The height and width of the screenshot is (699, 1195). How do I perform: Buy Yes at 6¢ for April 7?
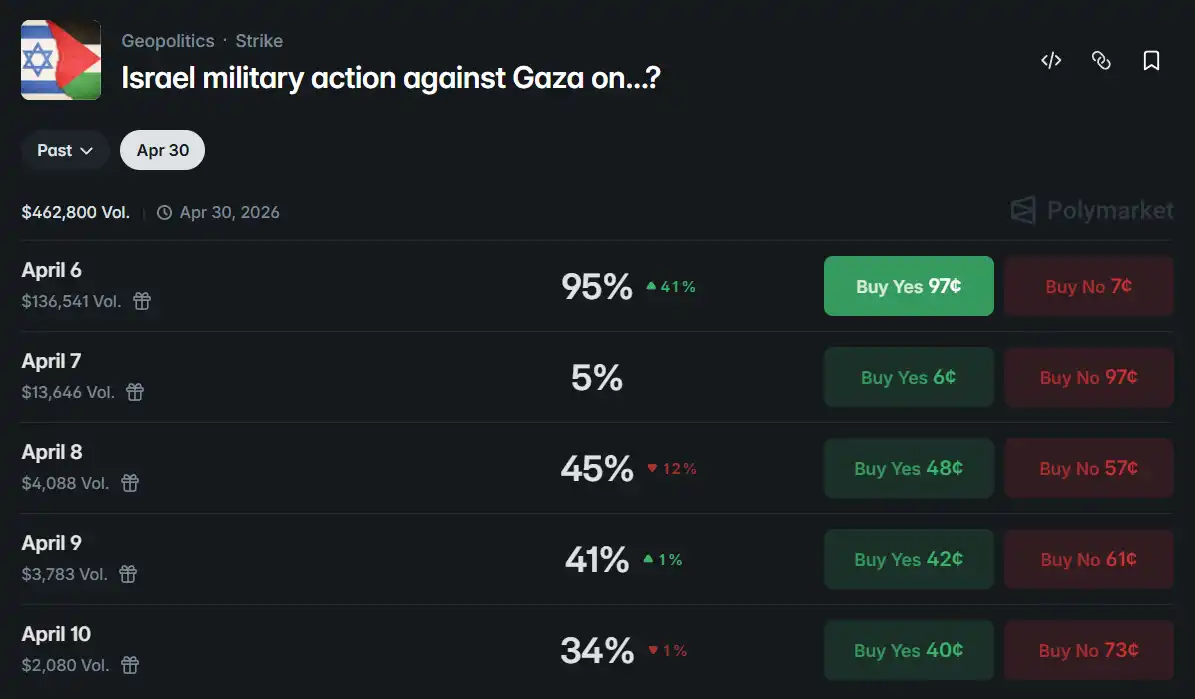point(908,377)
